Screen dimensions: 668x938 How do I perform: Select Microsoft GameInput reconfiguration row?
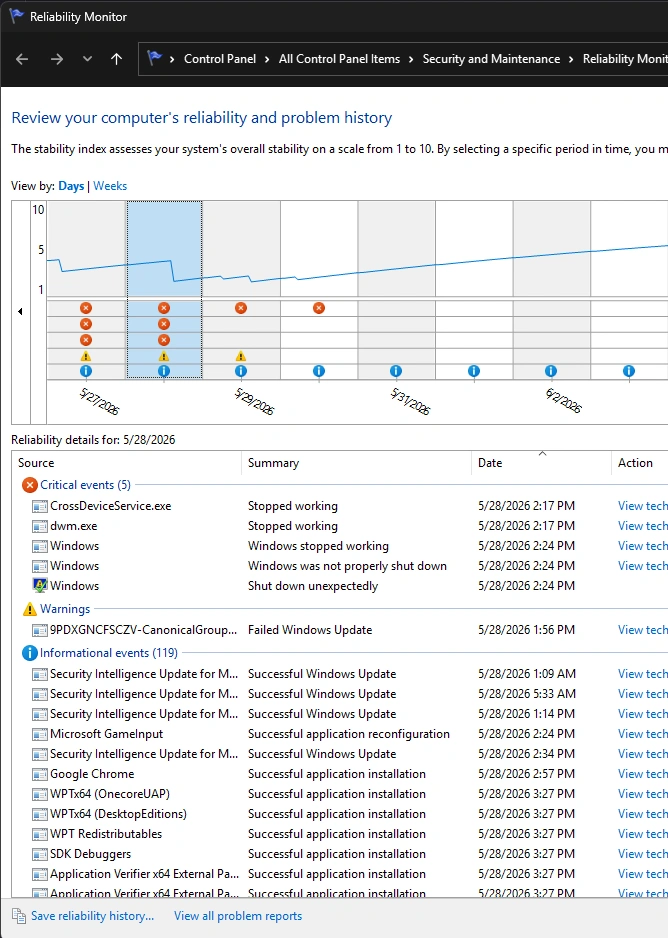(340, 734)
